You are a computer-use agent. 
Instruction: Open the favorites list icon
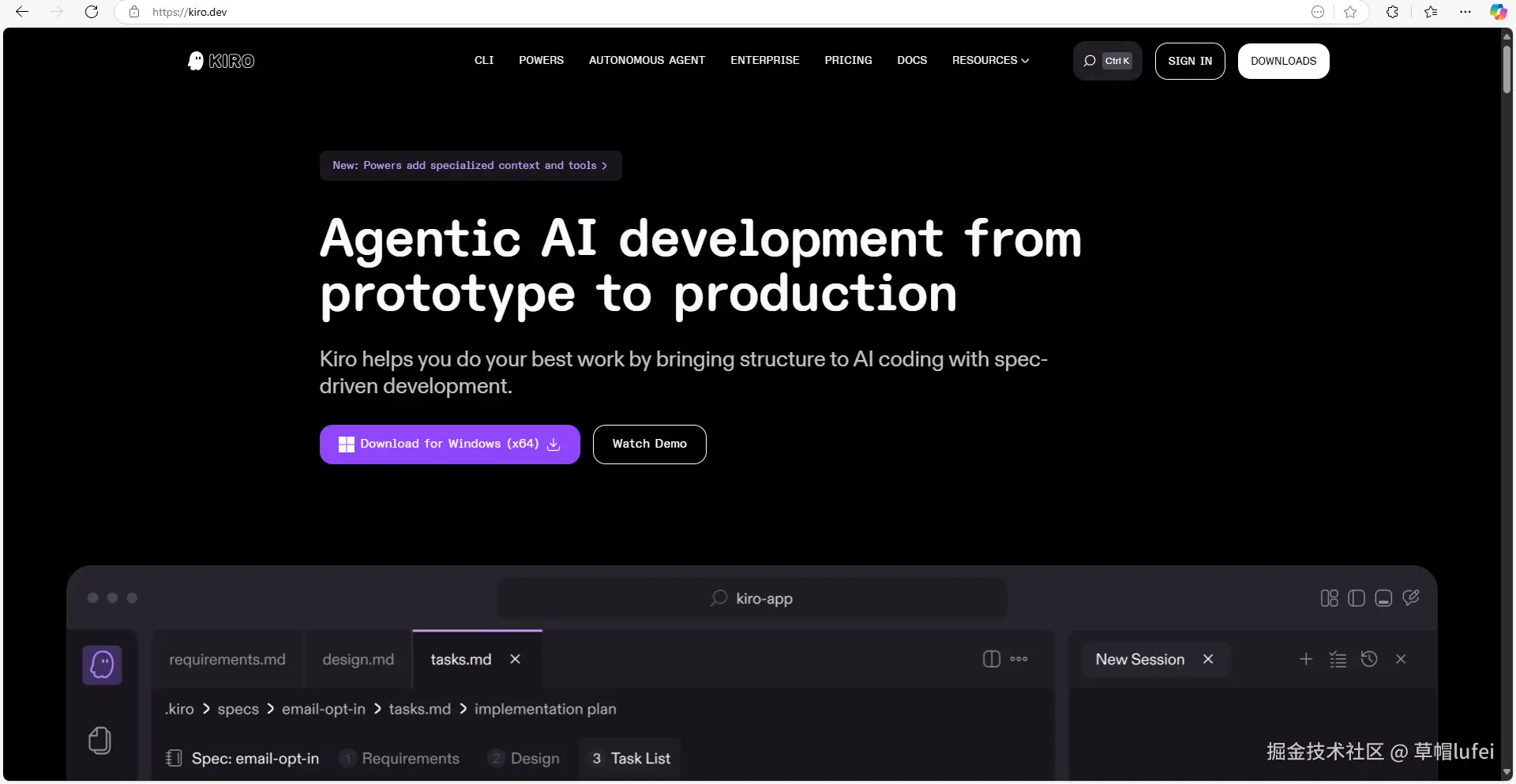click(1431, 12)
